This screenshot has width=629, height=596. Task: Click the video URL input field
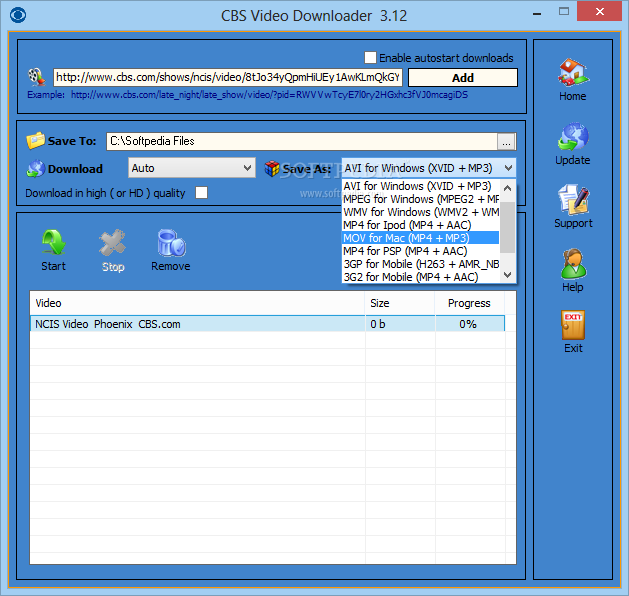coord(227,77)
